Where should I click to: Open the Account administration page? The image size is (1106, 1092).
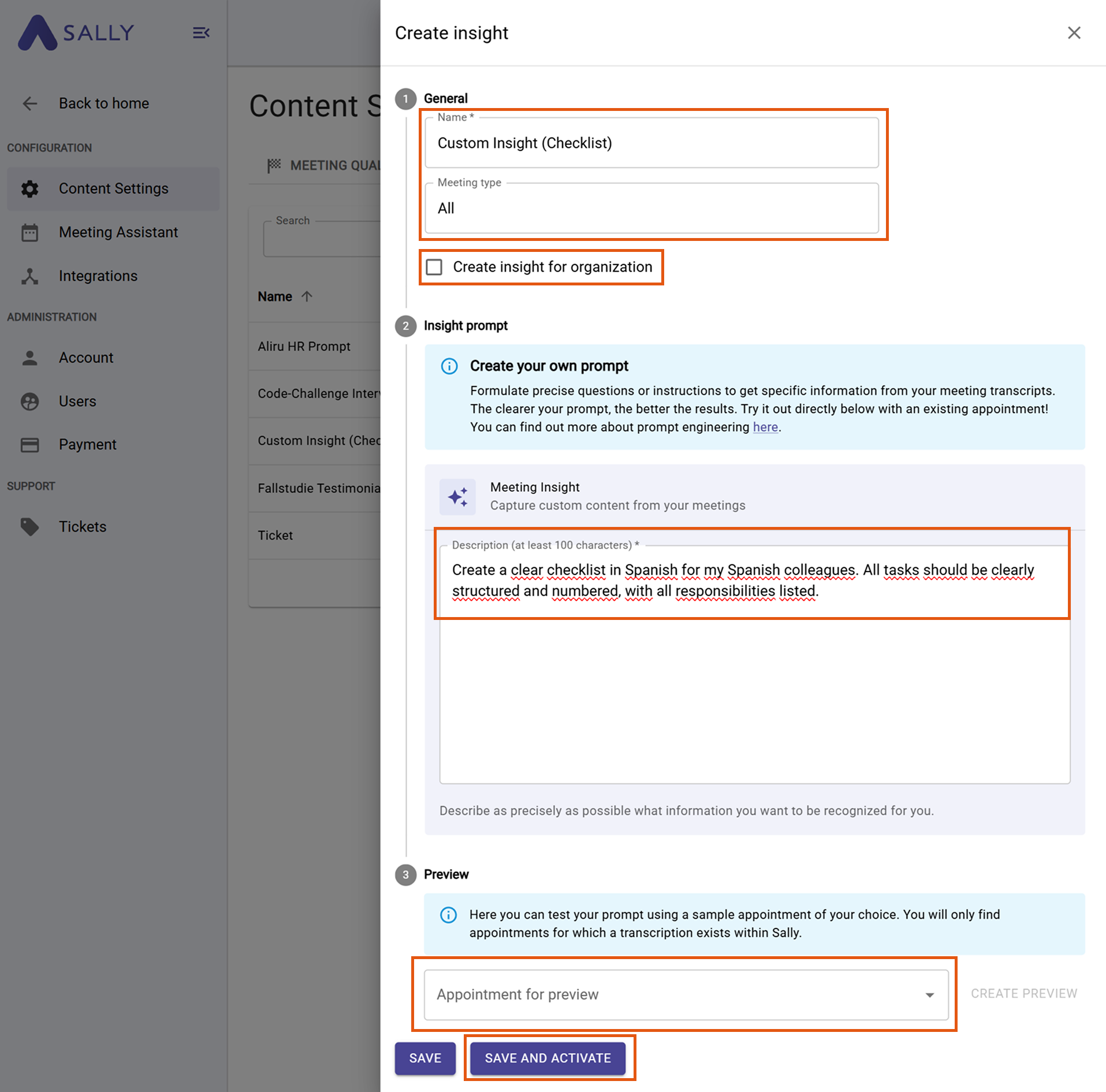click(x=85, y=358)
